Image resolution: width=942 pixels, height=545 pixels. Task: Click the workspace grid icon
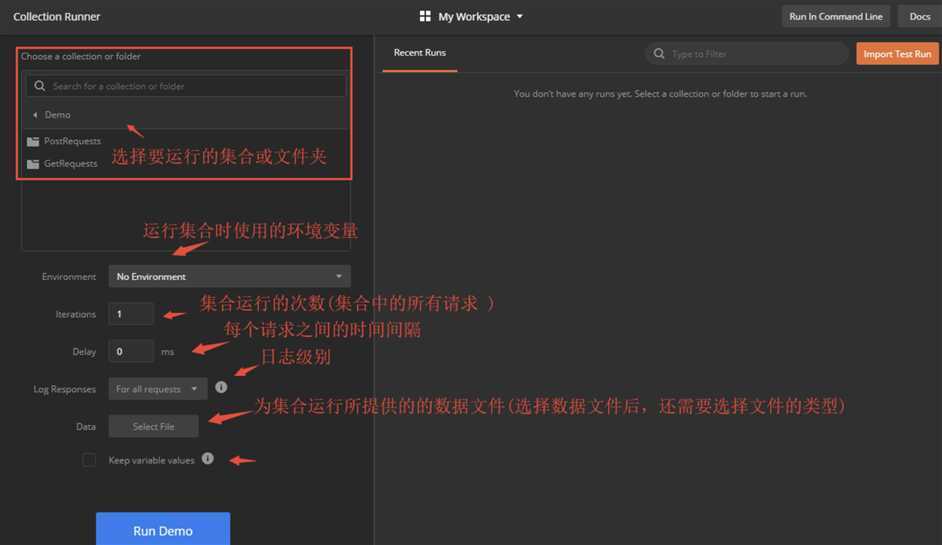(x=425, y=16)
